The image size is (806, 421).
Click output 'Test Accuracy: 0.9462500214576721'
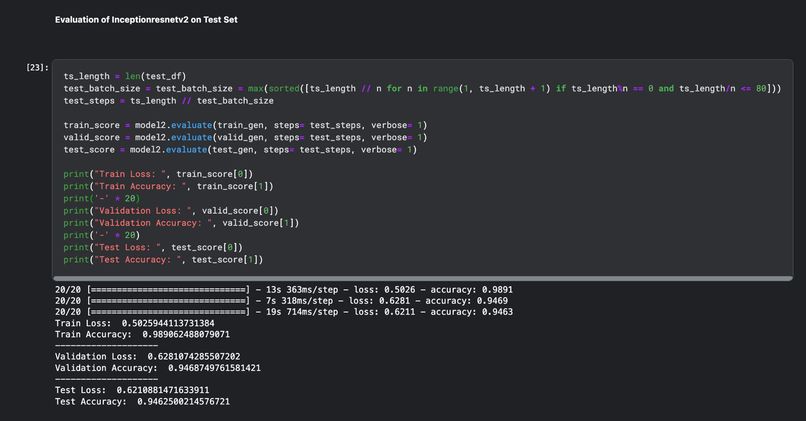142,401
